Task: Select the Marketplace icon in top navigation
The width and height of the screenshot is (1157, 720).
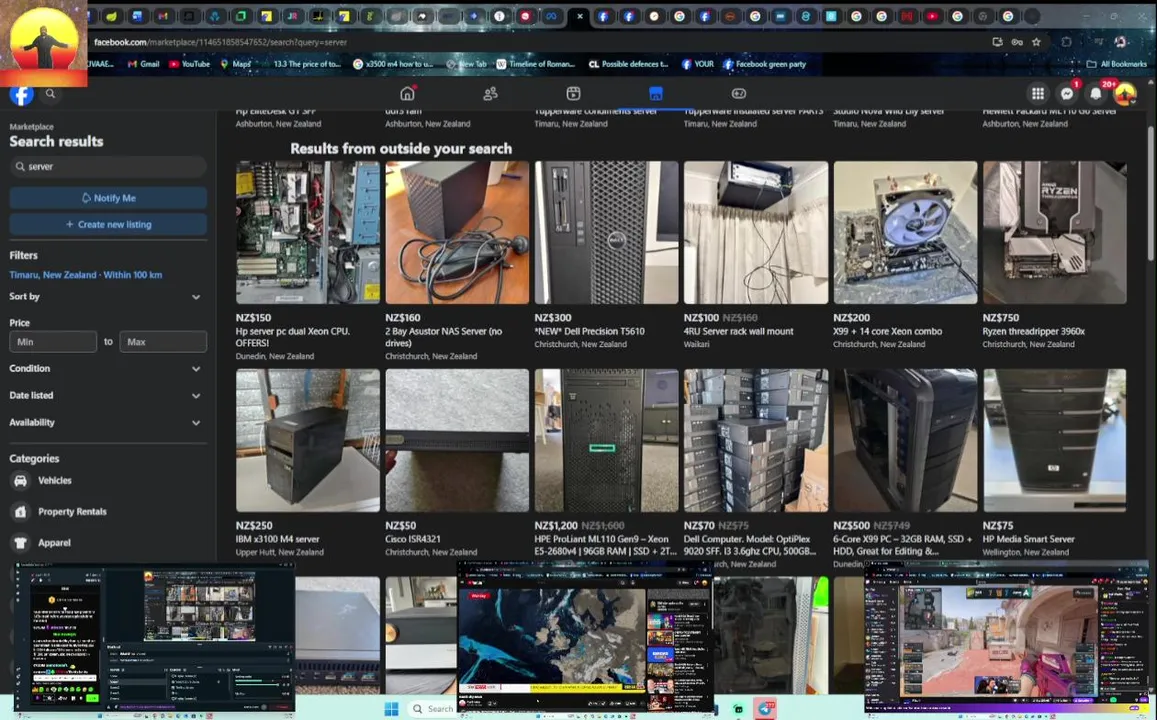Action: tap(656, 94)
